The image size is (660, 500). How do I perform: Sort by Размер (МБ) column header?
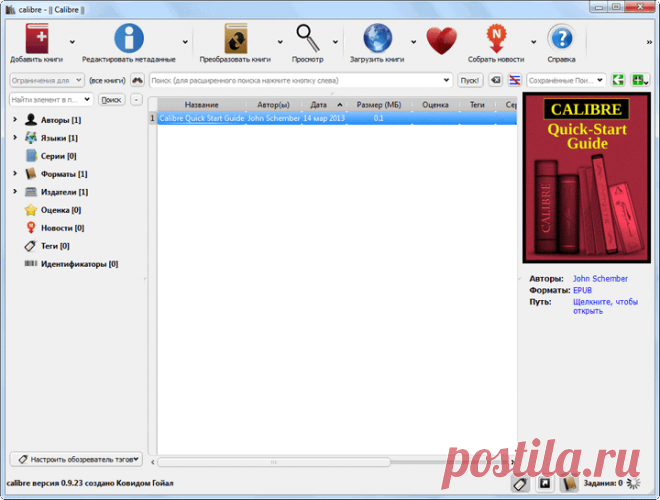click(379, 104)
